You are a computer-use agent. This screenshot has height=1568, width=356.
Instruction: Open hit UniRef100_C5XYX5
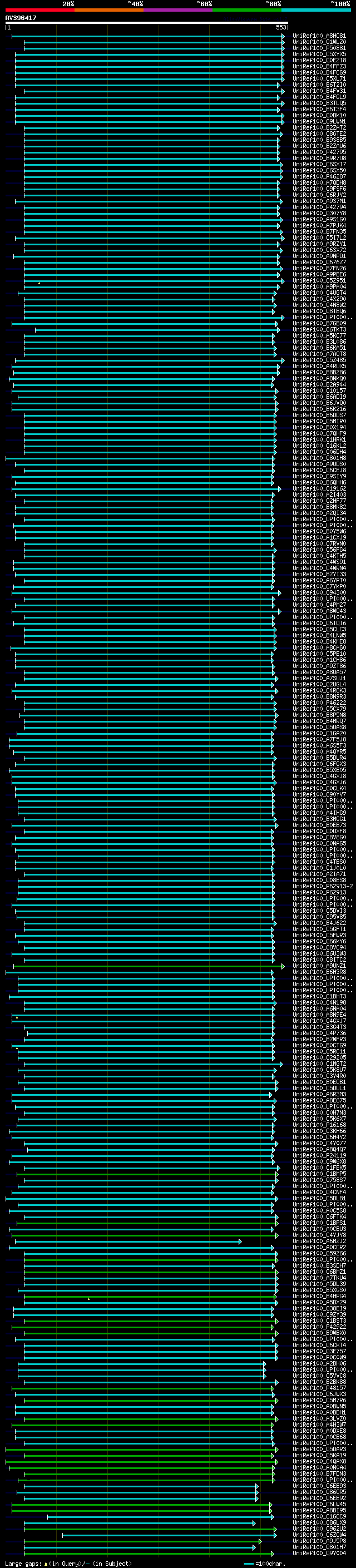point(319,54)
